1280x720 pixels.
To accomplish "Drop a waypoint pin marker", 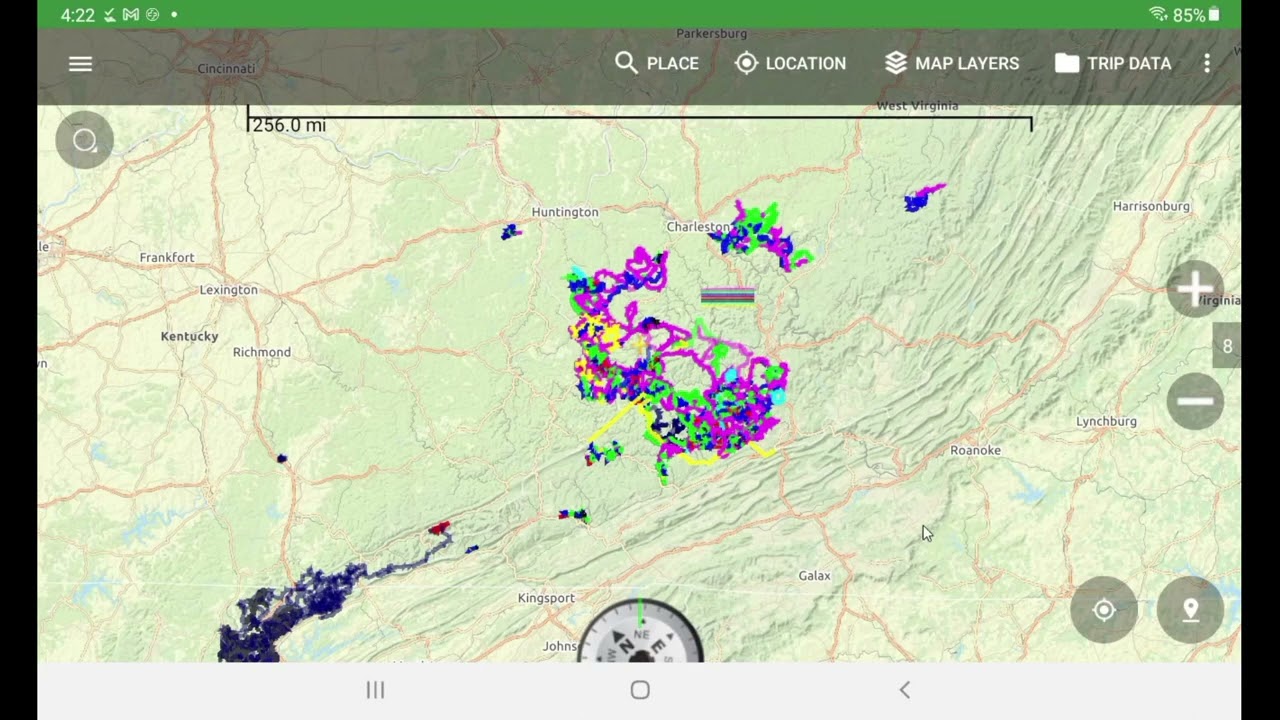I will (x=1190, y=610).
